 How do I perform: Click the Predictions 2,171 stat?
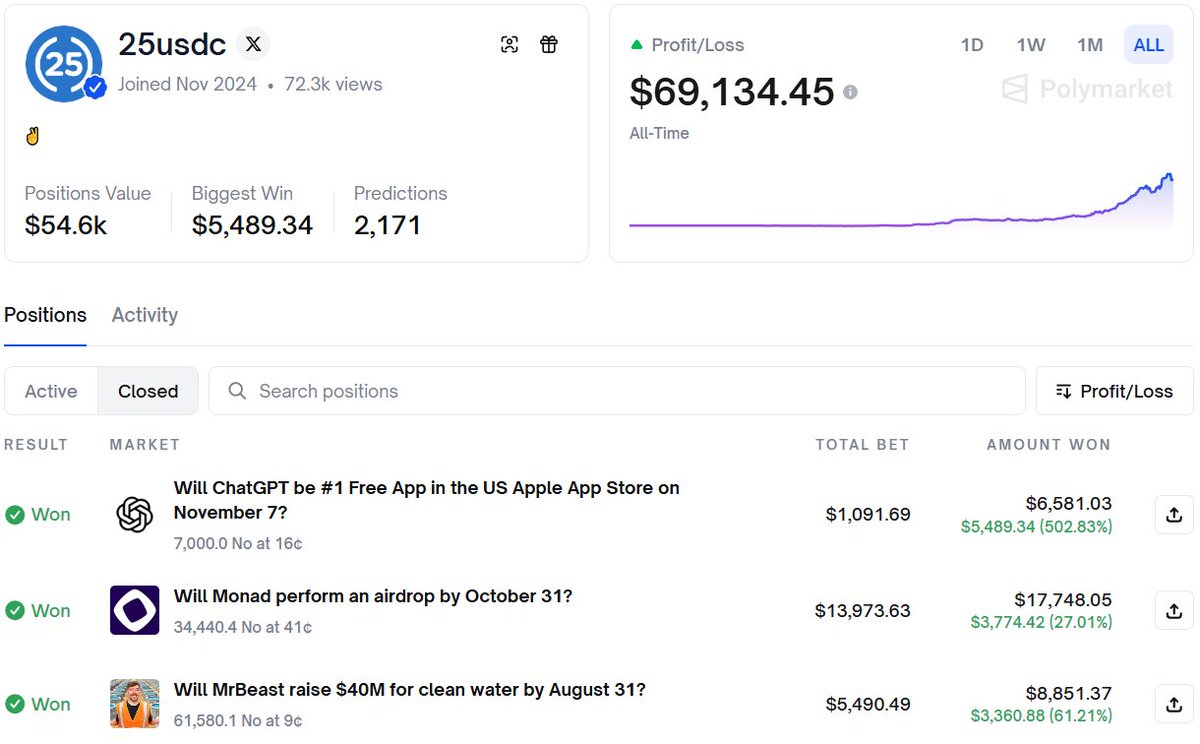point(400,210)
